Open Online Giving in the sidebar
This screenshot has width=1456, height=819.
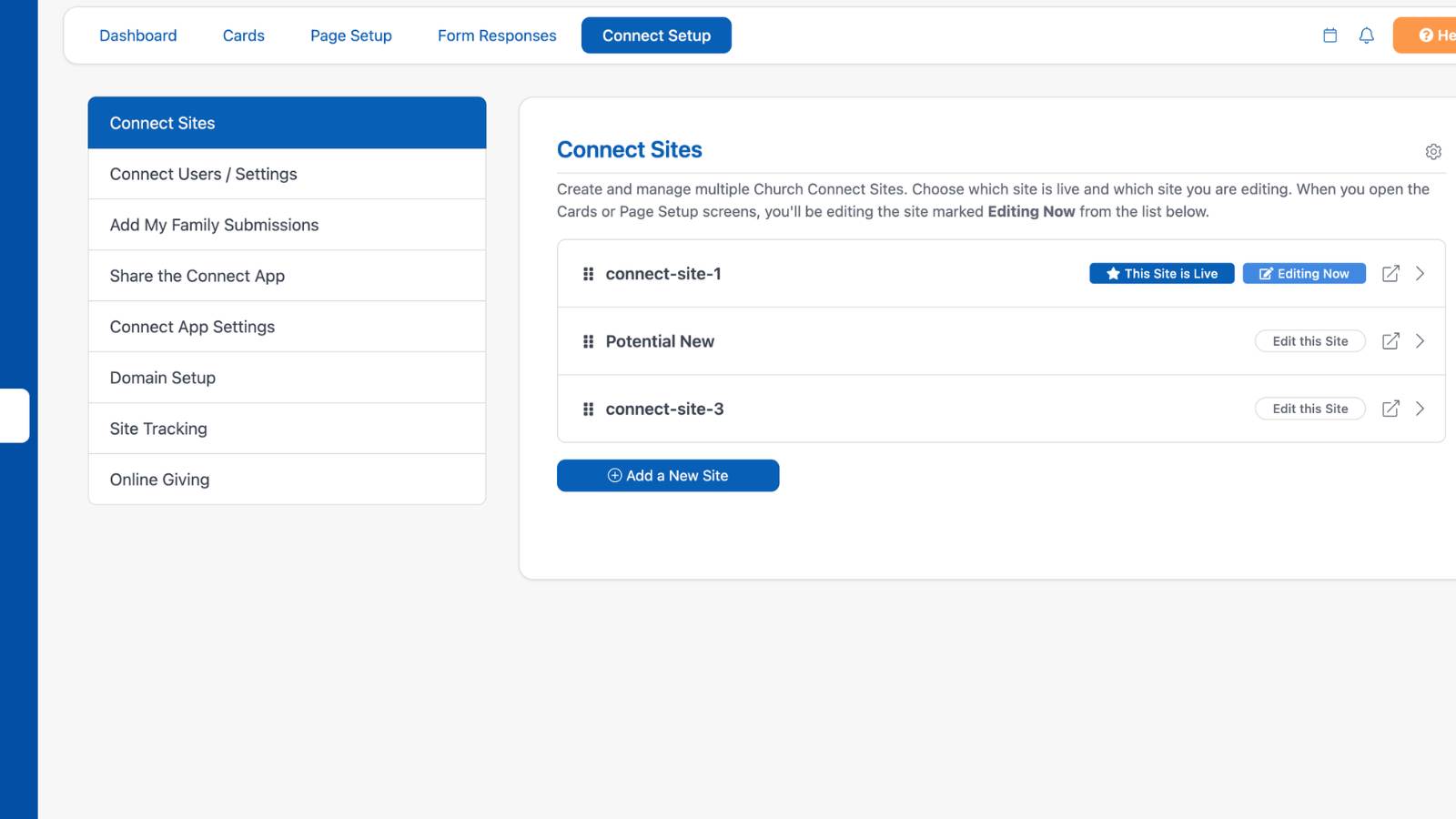click(287, 480)
